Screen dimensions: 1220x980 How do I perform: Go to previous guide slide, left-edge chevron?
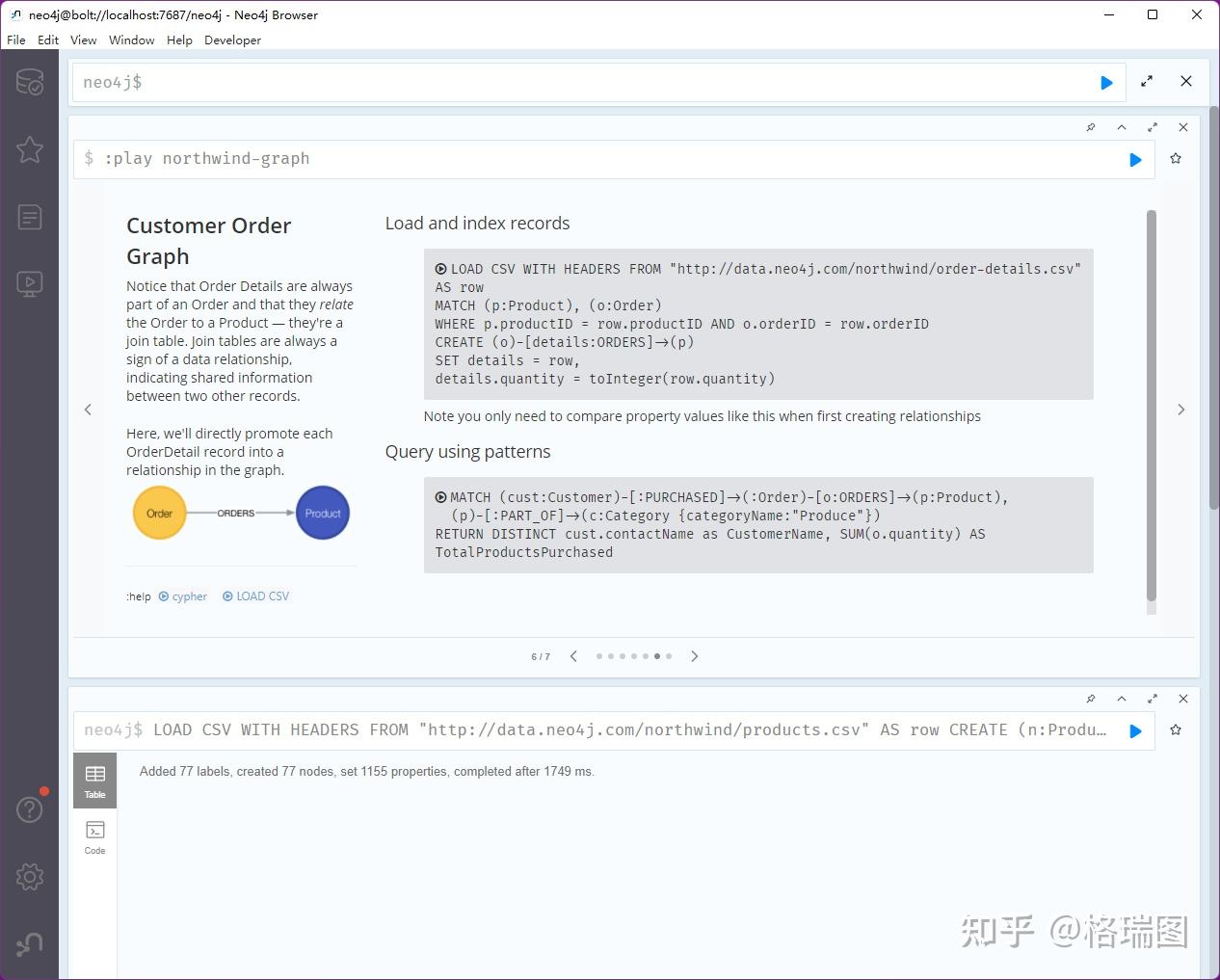[88, 410]
